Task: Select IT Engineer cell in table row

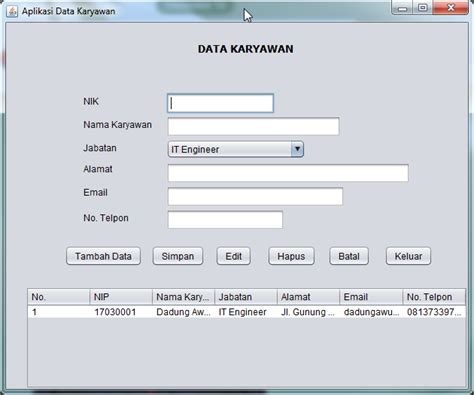Action: pos(246,312)
